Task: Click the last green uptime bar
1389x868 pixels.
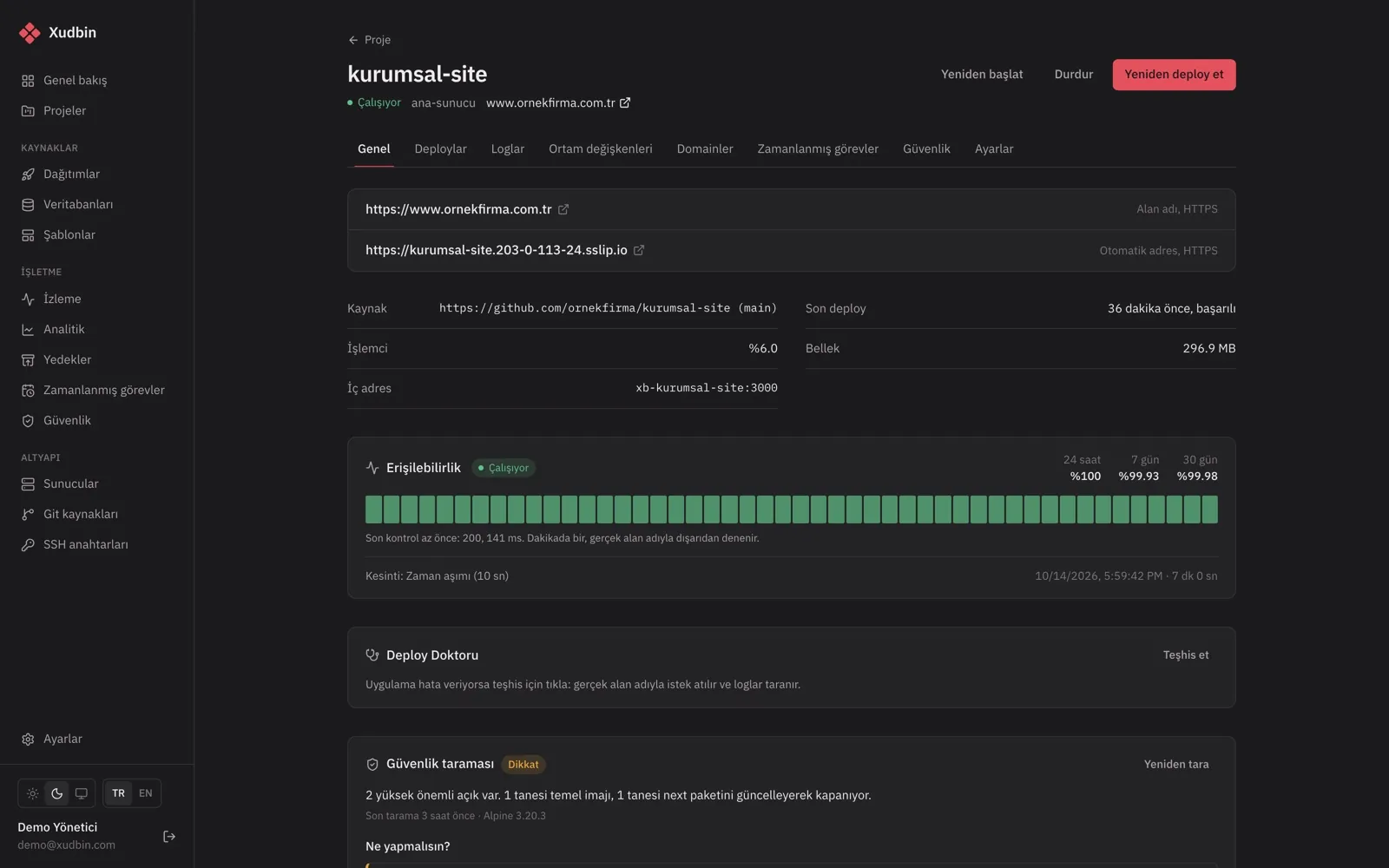Action: point(1210,510)
